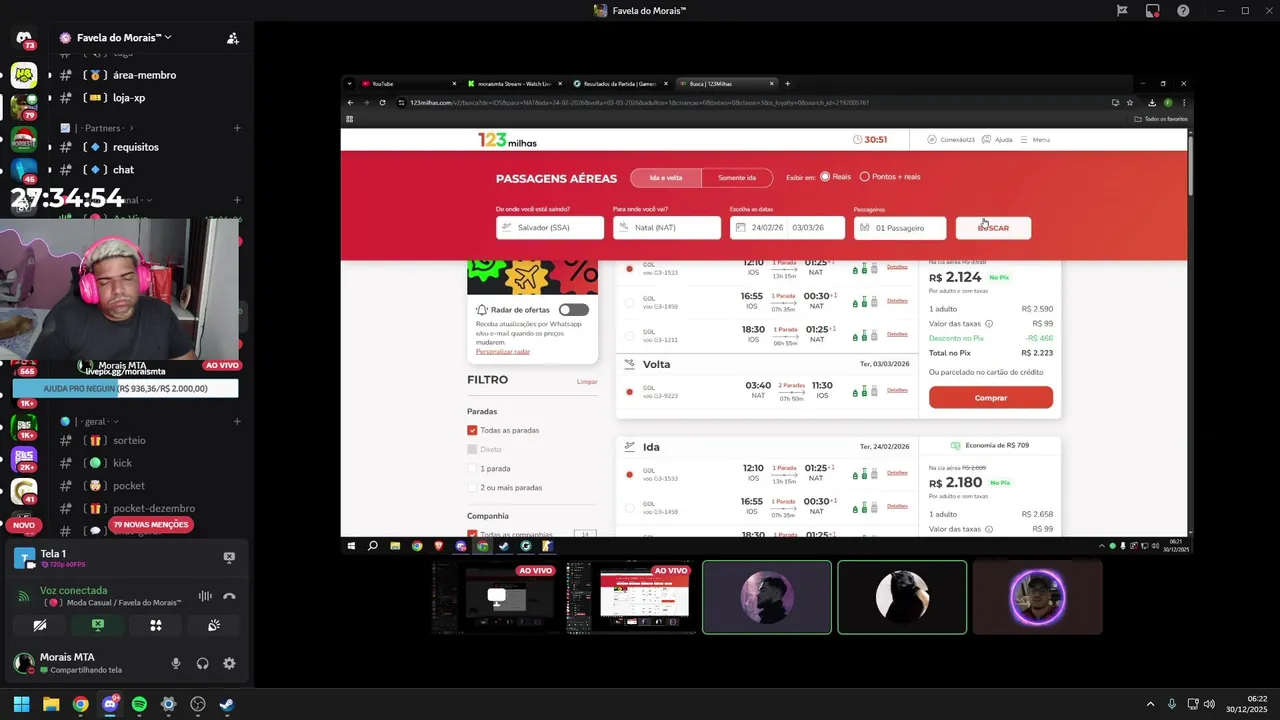Open Steam from the Windows taskbar
The height and width of the screenshot is (720, 1280).
coord(227,704)
